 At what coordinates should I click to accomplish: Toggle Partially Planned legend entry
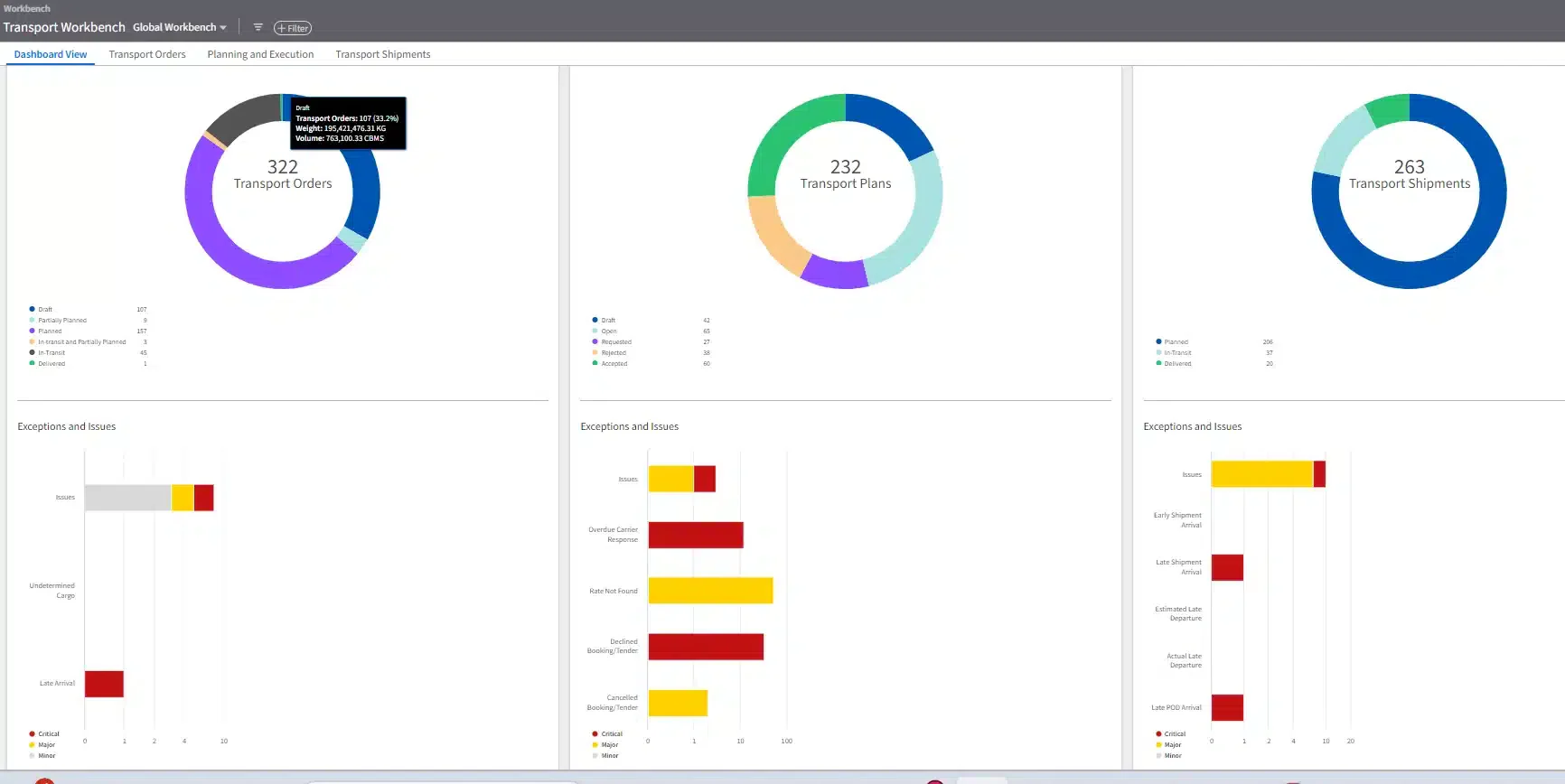58,321
